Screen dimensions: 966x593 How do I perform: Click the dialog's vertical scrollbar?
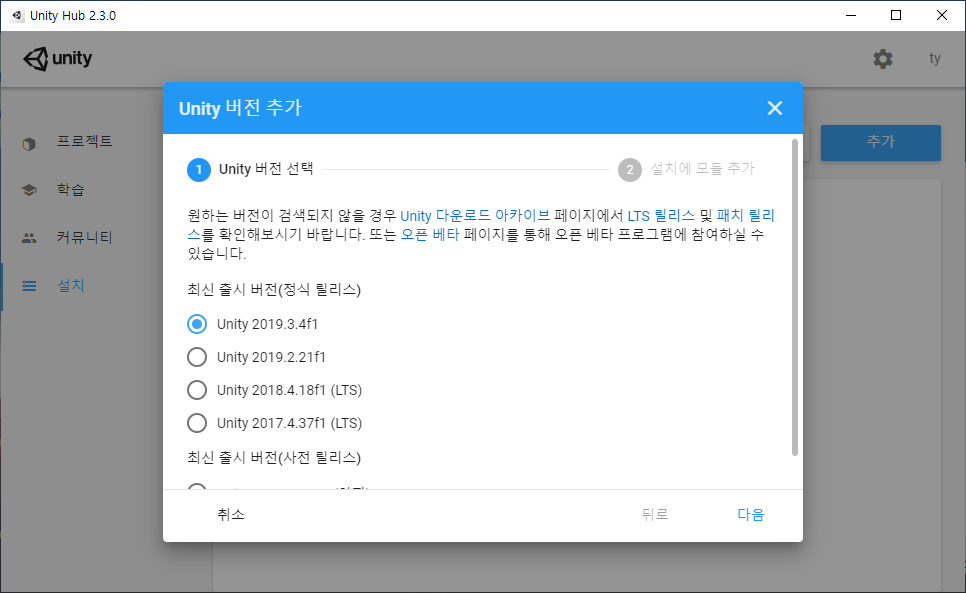point(795,297)
